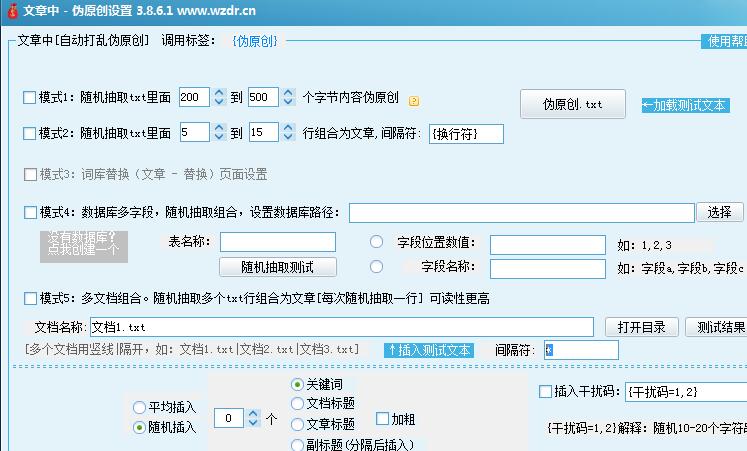This screenshot has height=451, width=747.
Task: Open 使用帮助 link at top right
Action: tap(725, 41)
